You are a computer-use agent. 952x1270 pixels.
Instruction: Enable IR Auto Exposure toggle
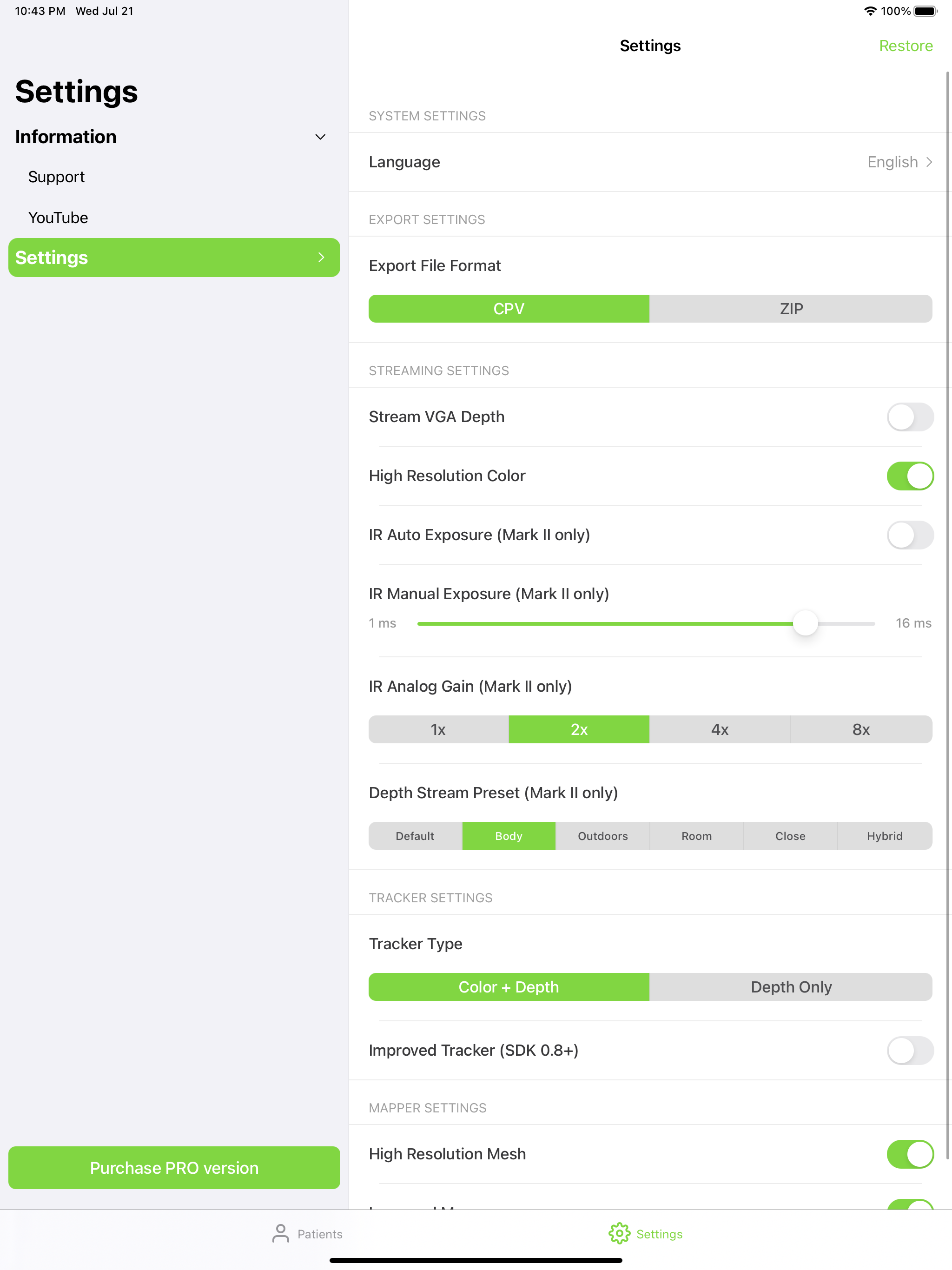point(910,535)
